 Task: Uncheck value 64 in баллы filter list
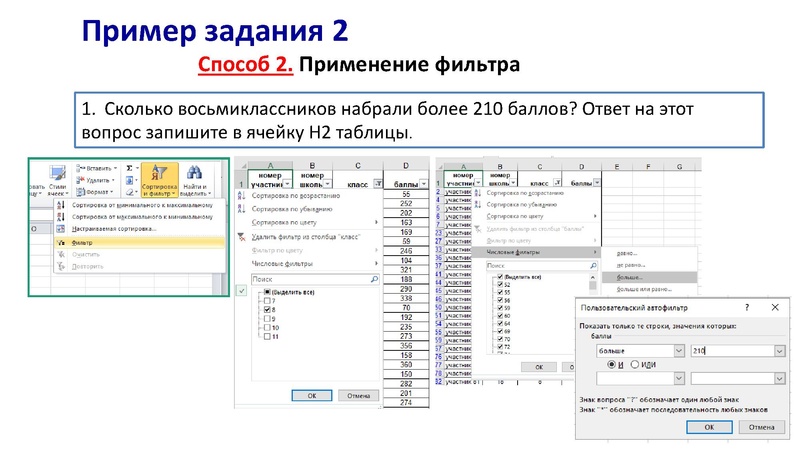500,323
